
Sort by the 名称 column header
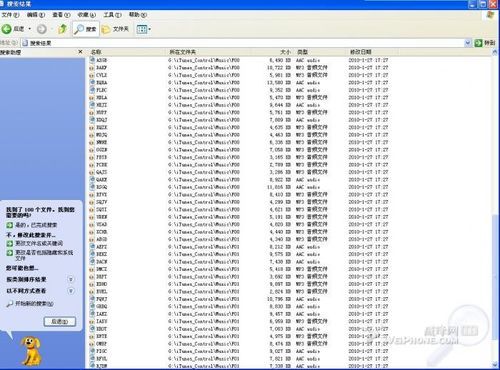128,52
